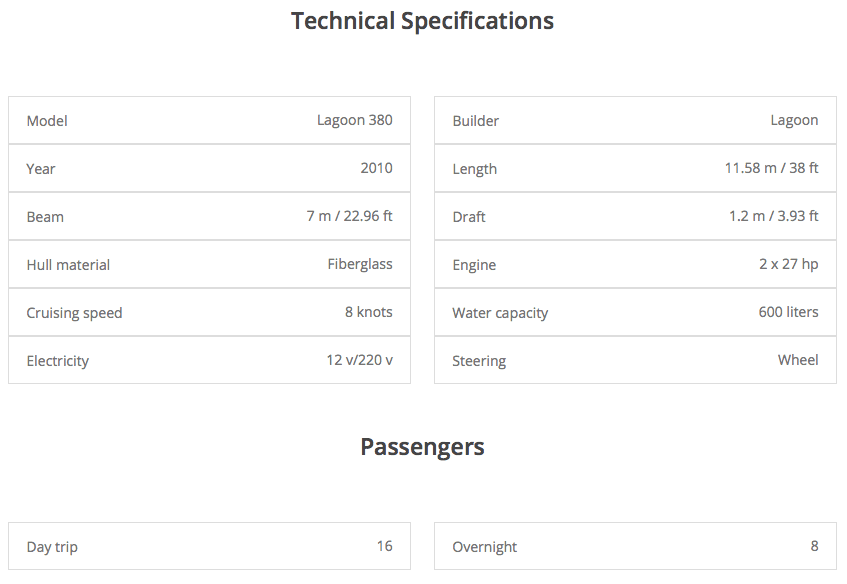847x584 pixels.
Task: Click the Lagoon 380 model value
Action: click(x=355, y=120)
